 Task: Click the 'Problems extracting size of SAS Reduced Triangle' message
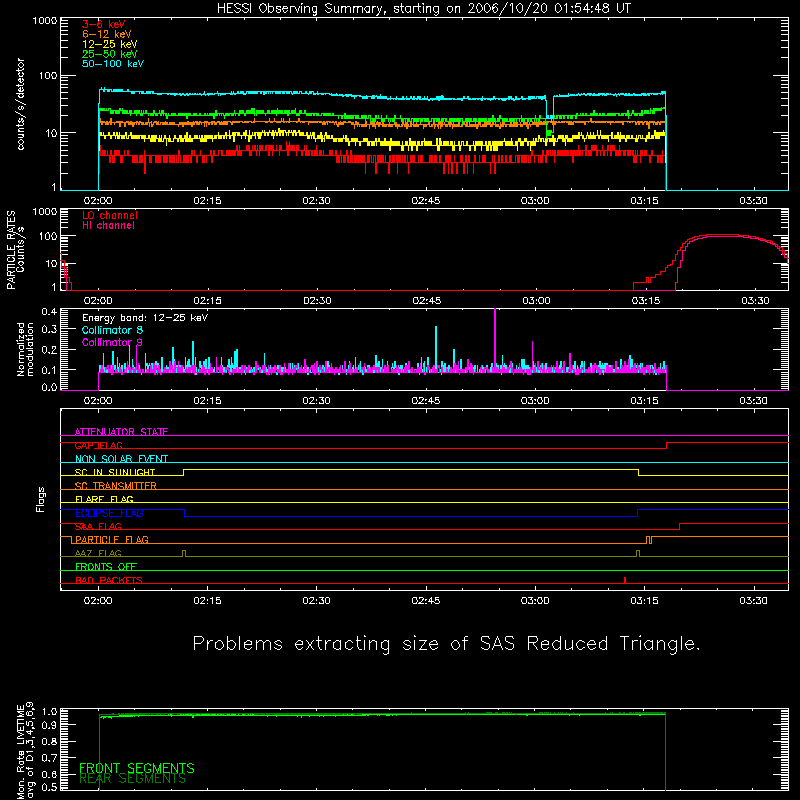coord(446,644)
